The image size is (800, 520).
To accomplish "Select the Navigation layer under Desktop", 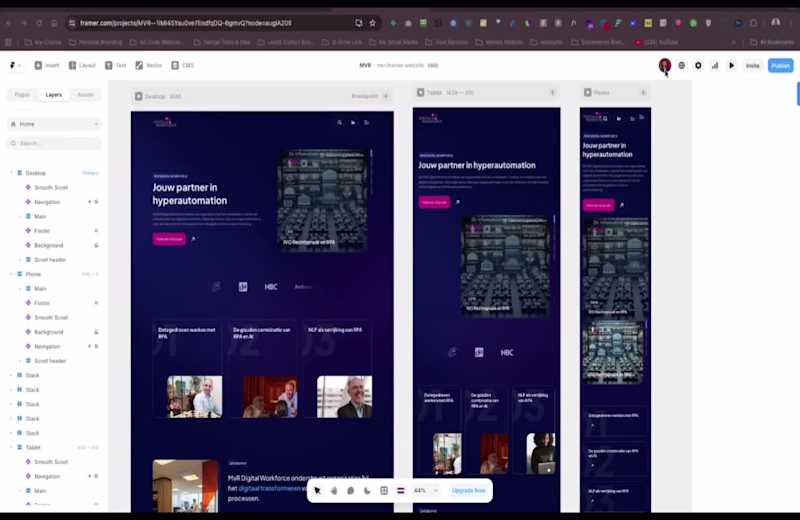I will pyautogui.click(x=47, y=202).
